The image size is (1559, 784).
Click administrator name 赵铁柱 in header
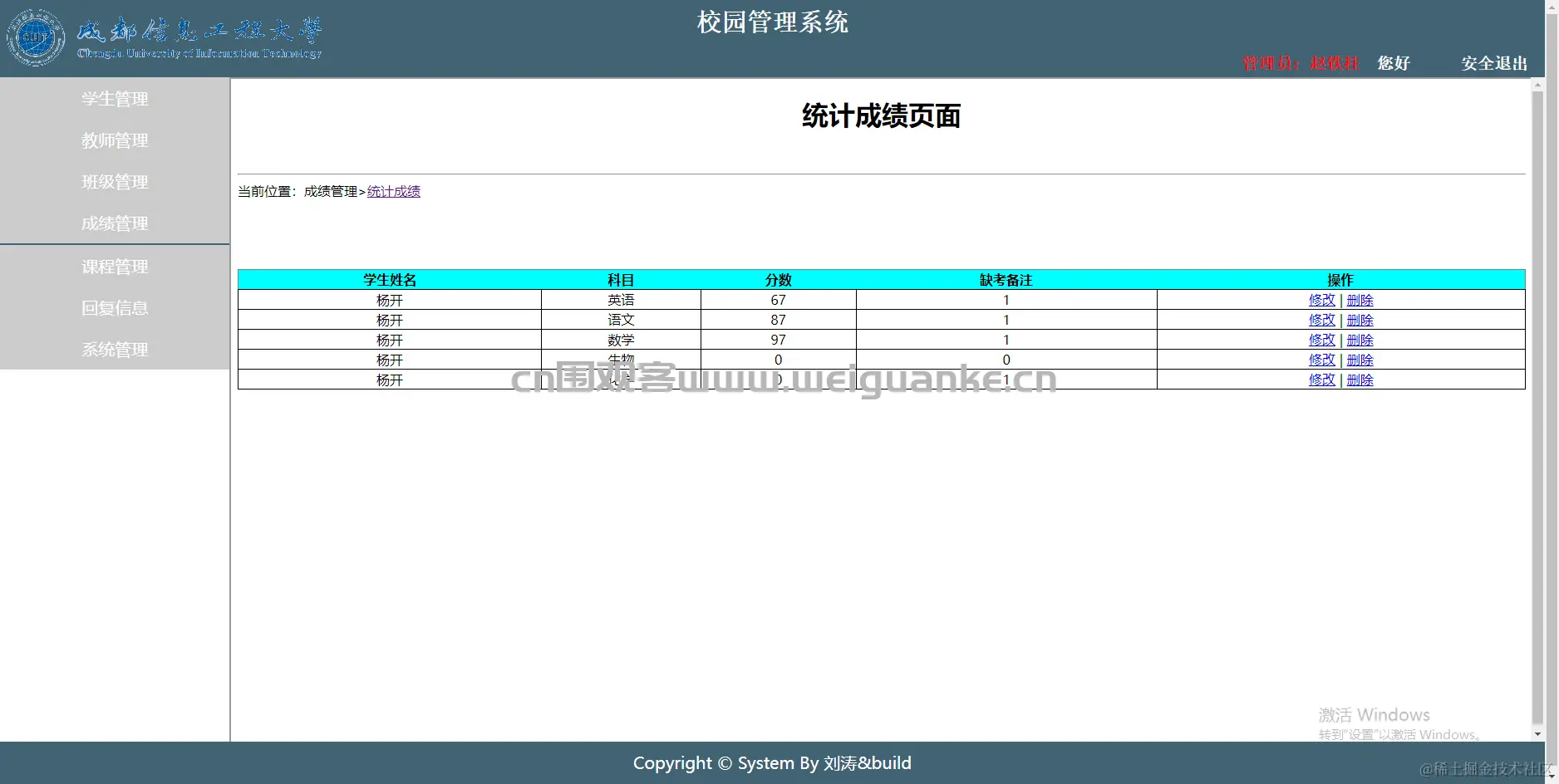[x=1334, y=63]
